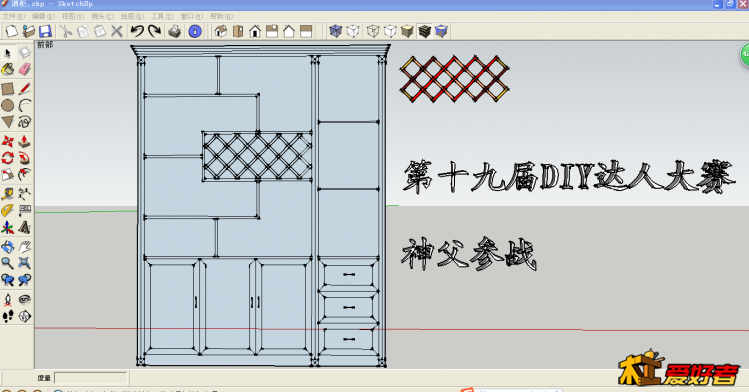749x392 pixels.
Task: Click the Delete X icon in the toolbar
Action: (117, 32)
